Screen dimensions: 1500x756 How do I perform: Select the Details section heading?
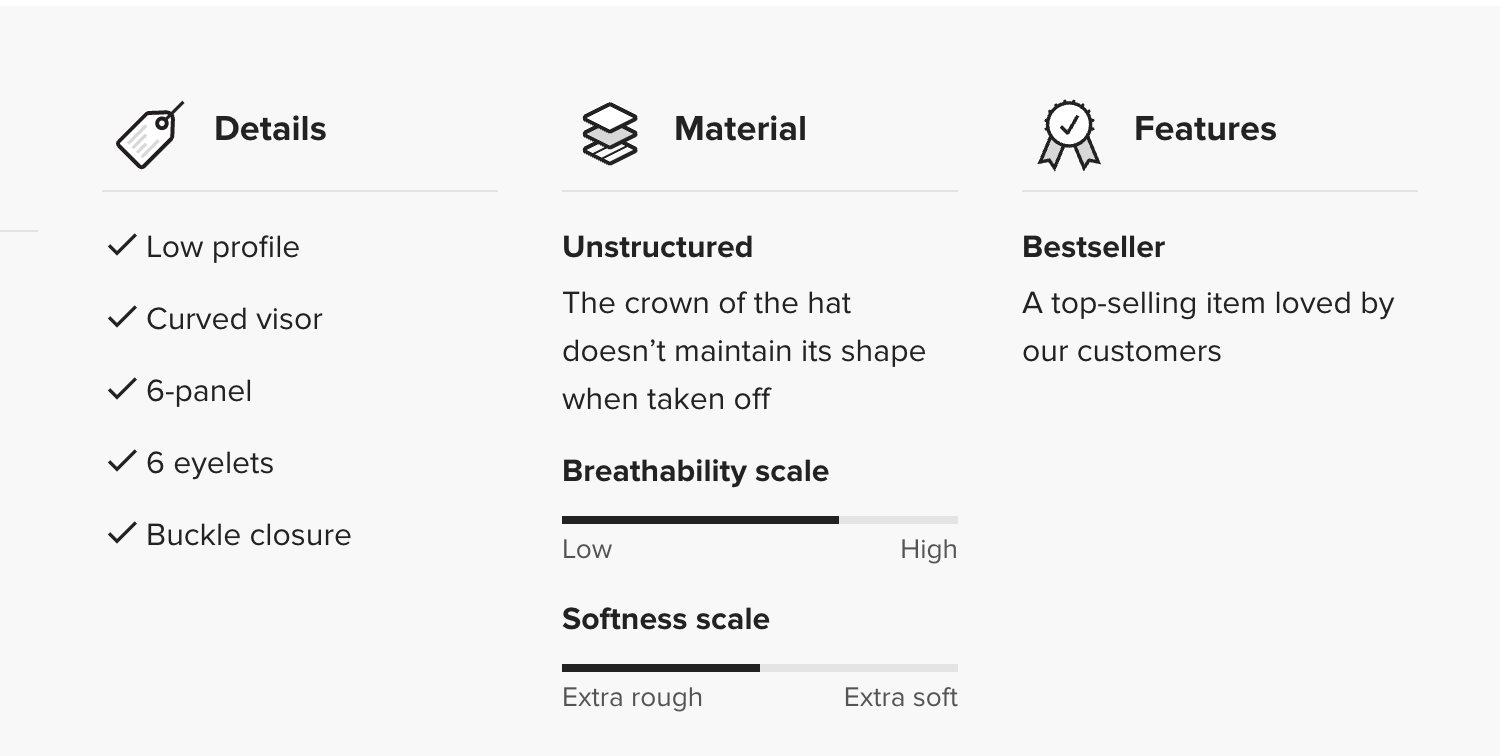(x=270, y=129)
